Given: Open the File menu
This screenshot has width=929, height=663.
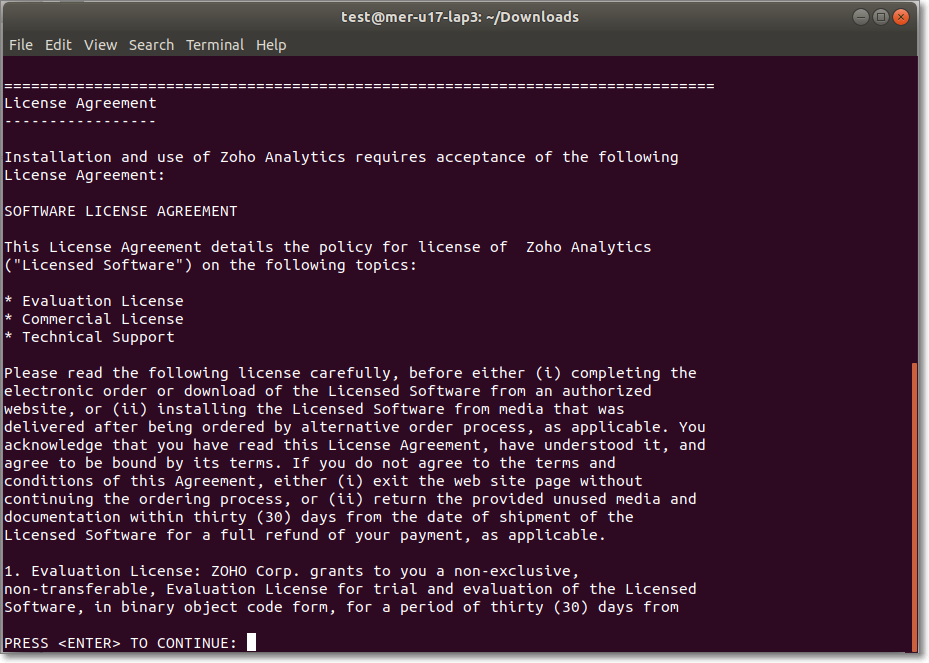Looking at the screenshot, I should pyautogui.click(x=21, y=45).
